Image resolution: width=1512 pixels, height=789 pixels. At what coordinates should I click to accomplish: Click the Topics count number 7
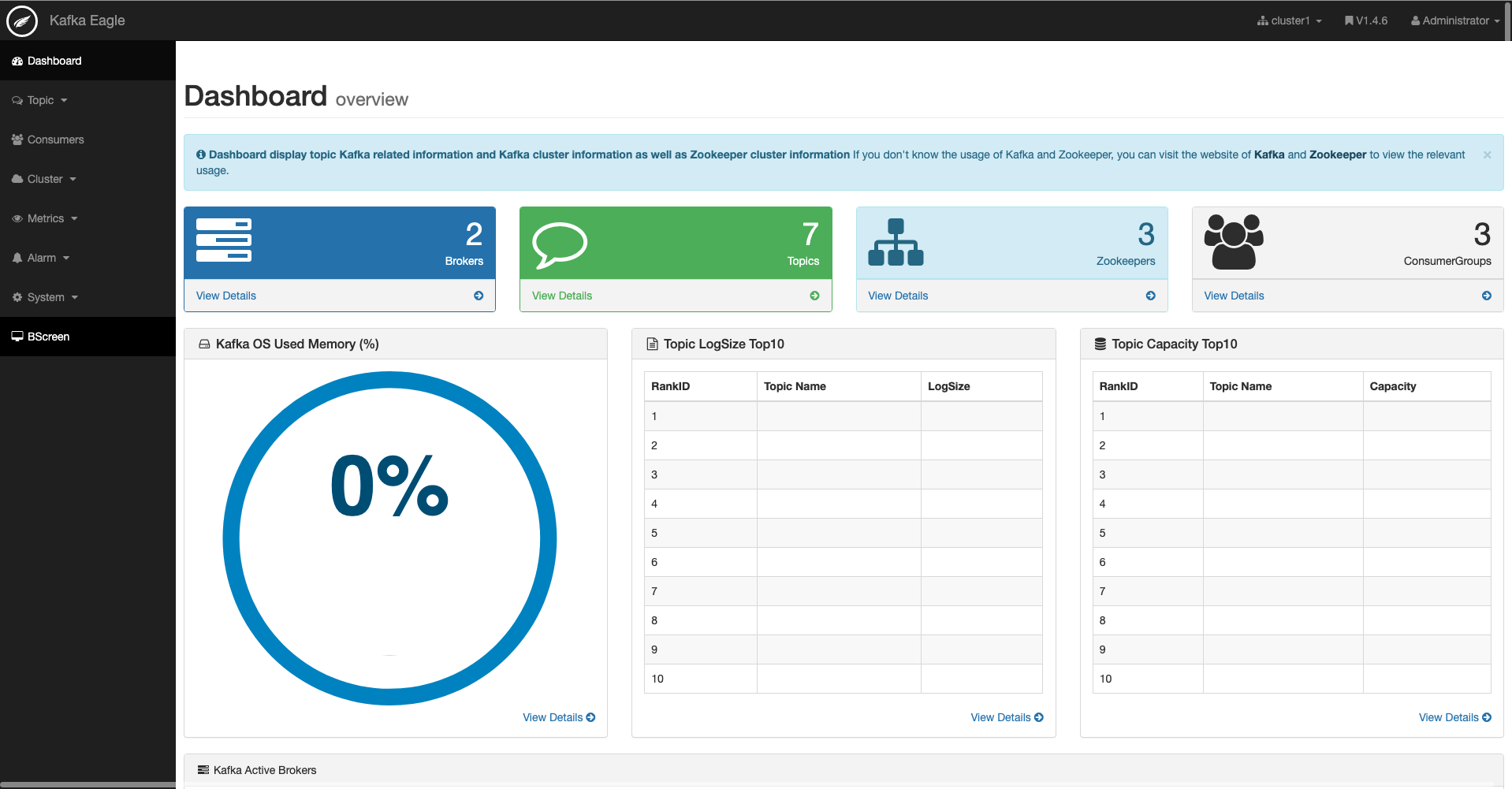point(810,234)
